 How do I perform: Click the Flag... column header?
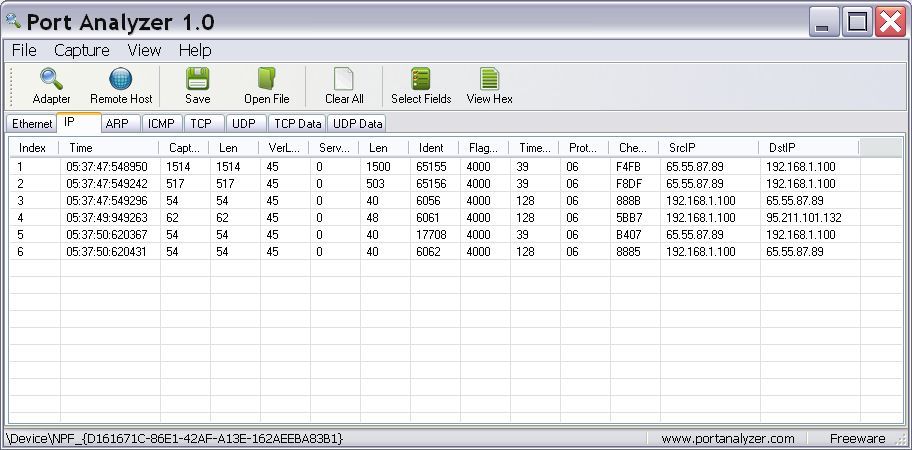484,148
